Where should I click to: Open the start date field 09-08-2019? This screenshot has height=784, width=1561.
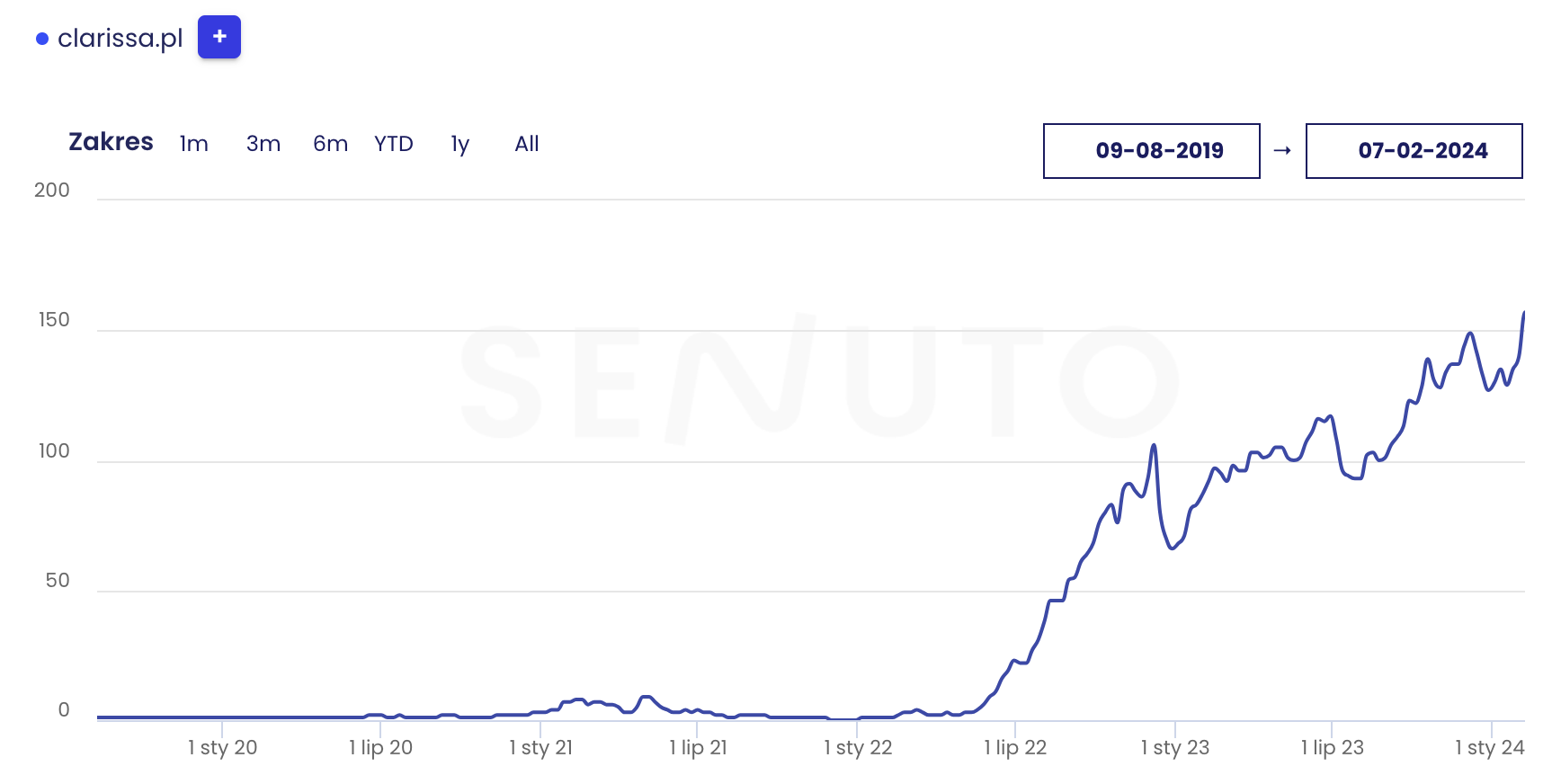pyautogui.click(x=1152, y=151)
